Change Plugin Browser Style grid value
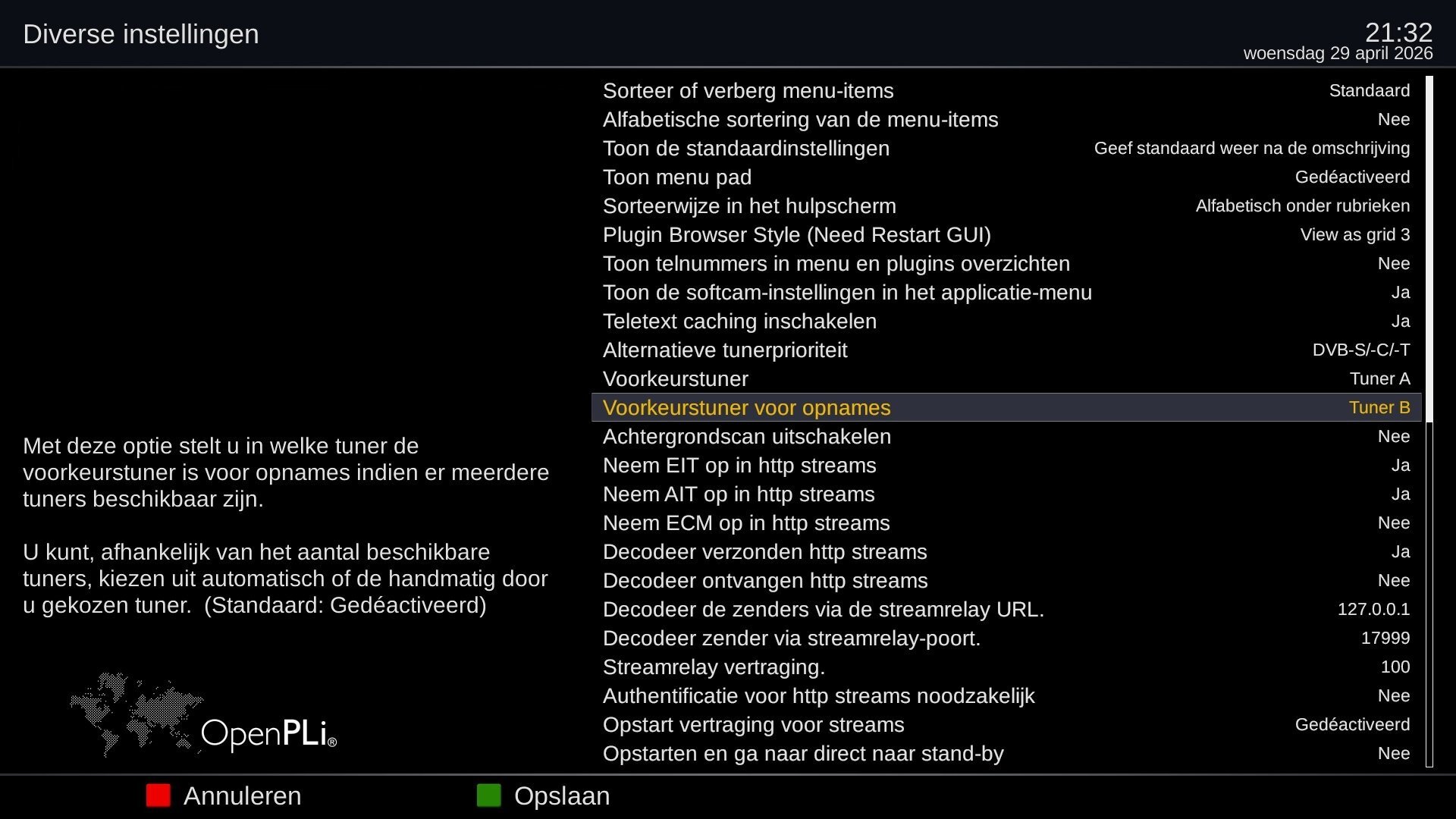 1354,235
